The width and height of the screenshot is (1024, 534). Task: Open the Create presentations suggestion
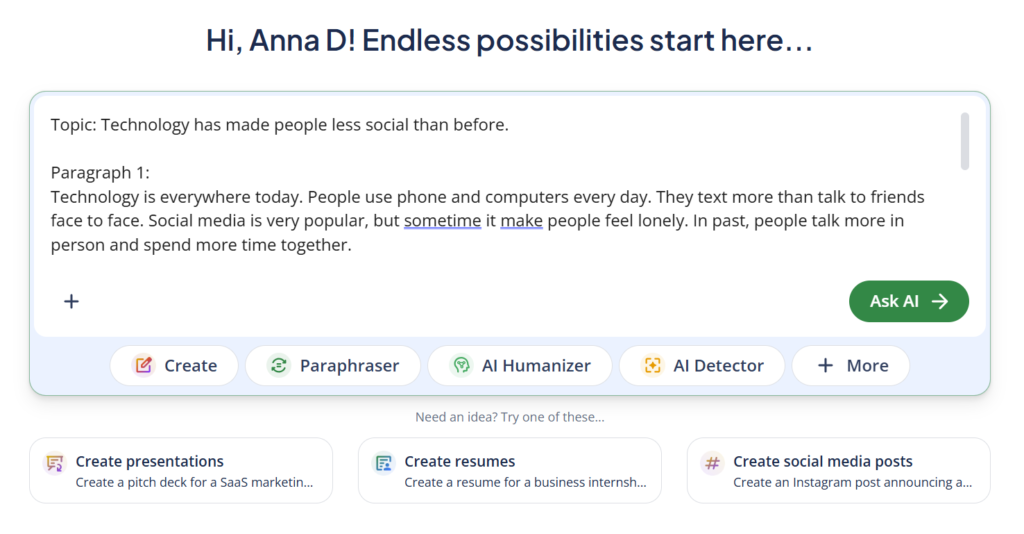(x=181, y=470)
